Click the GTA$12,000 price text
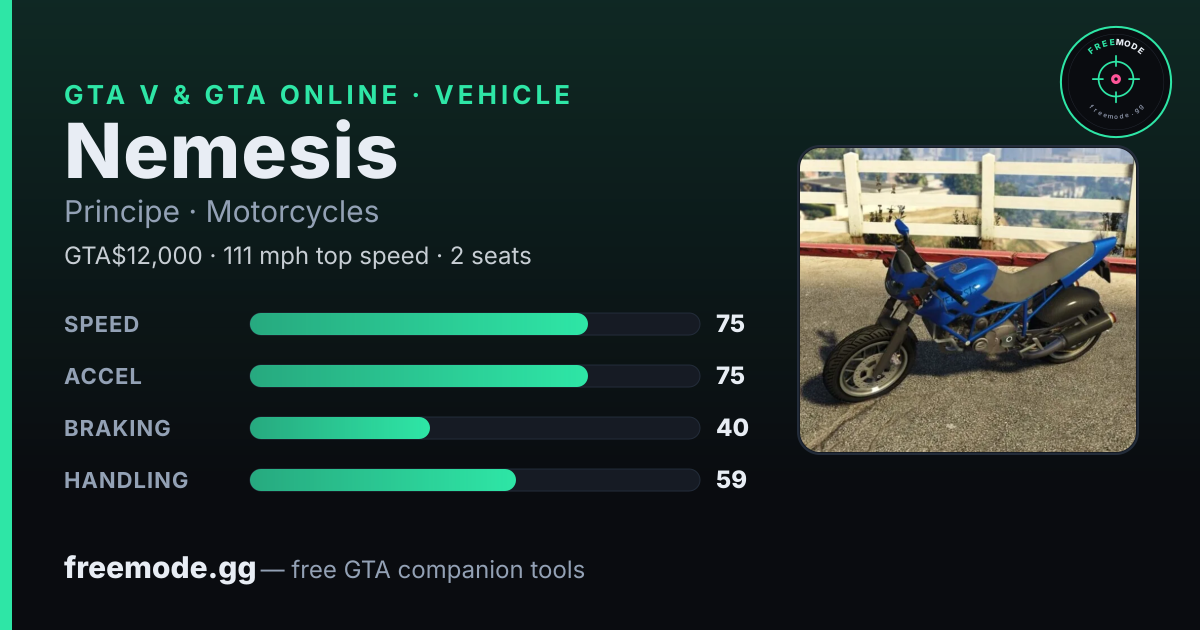Image resolution: width=1200 pixels, height=630 pixels. [133, 256]
